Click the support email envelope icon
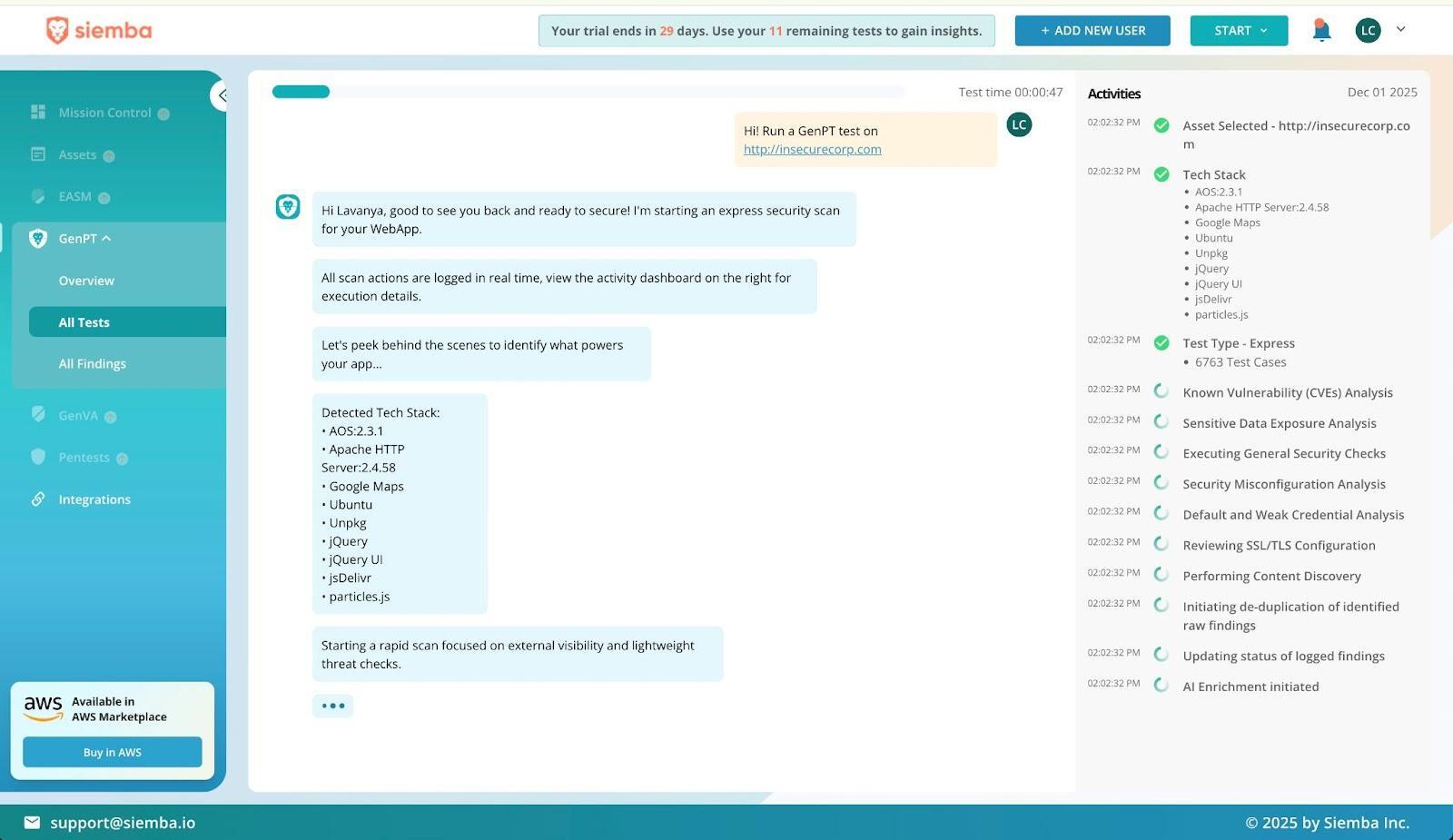The height and width of the screenshot is (840, 1453). [32, 822]
